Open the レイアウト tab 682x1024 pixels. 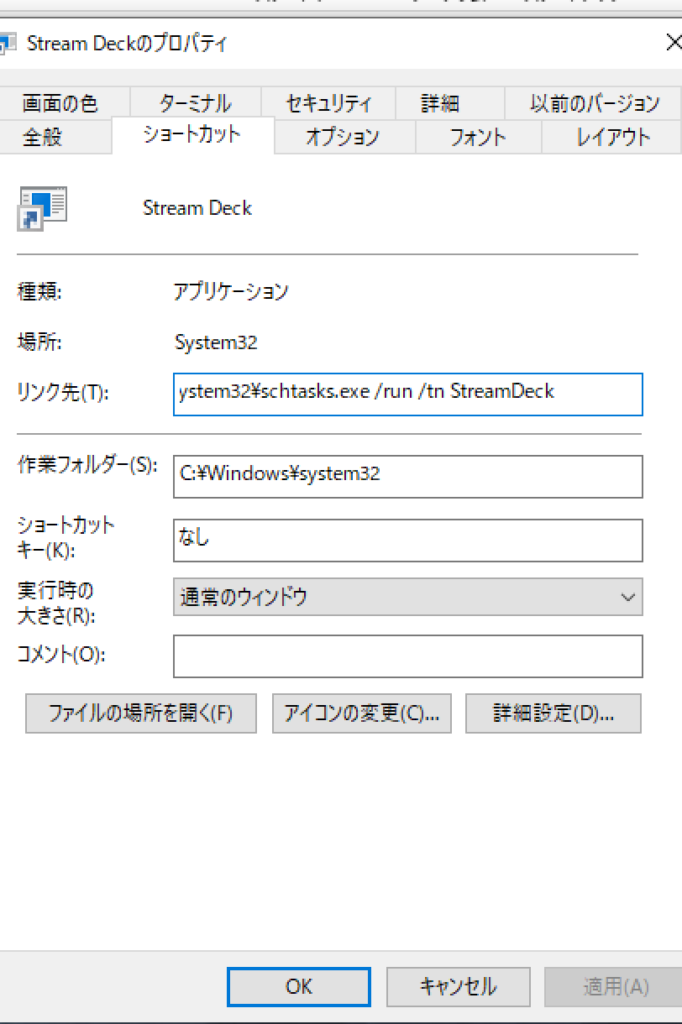tap(613, 137)
